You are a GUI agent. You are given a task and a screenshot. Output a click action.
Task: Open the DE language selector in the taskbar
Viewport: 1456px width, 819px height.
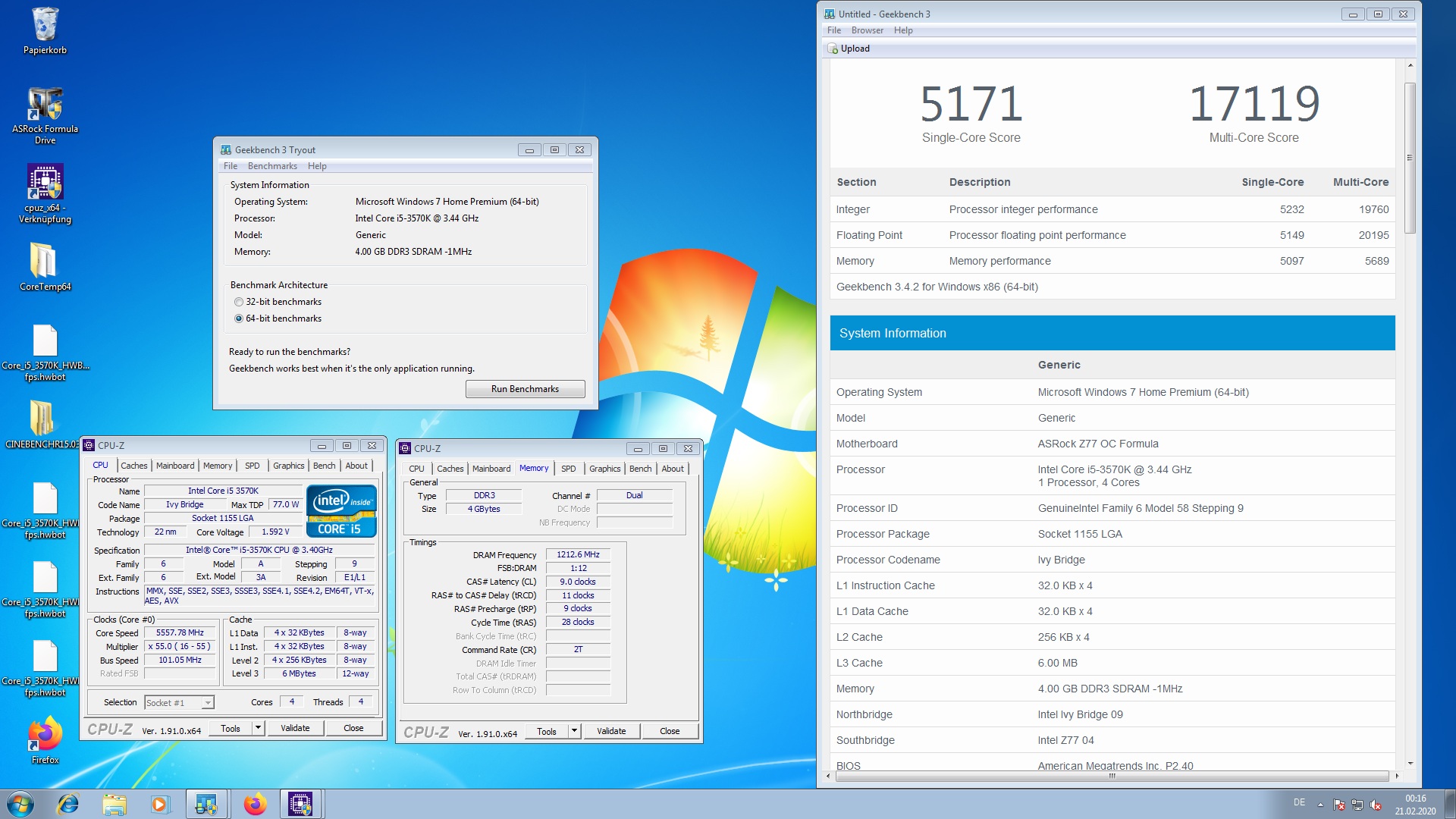click(x=1299, y=802)
